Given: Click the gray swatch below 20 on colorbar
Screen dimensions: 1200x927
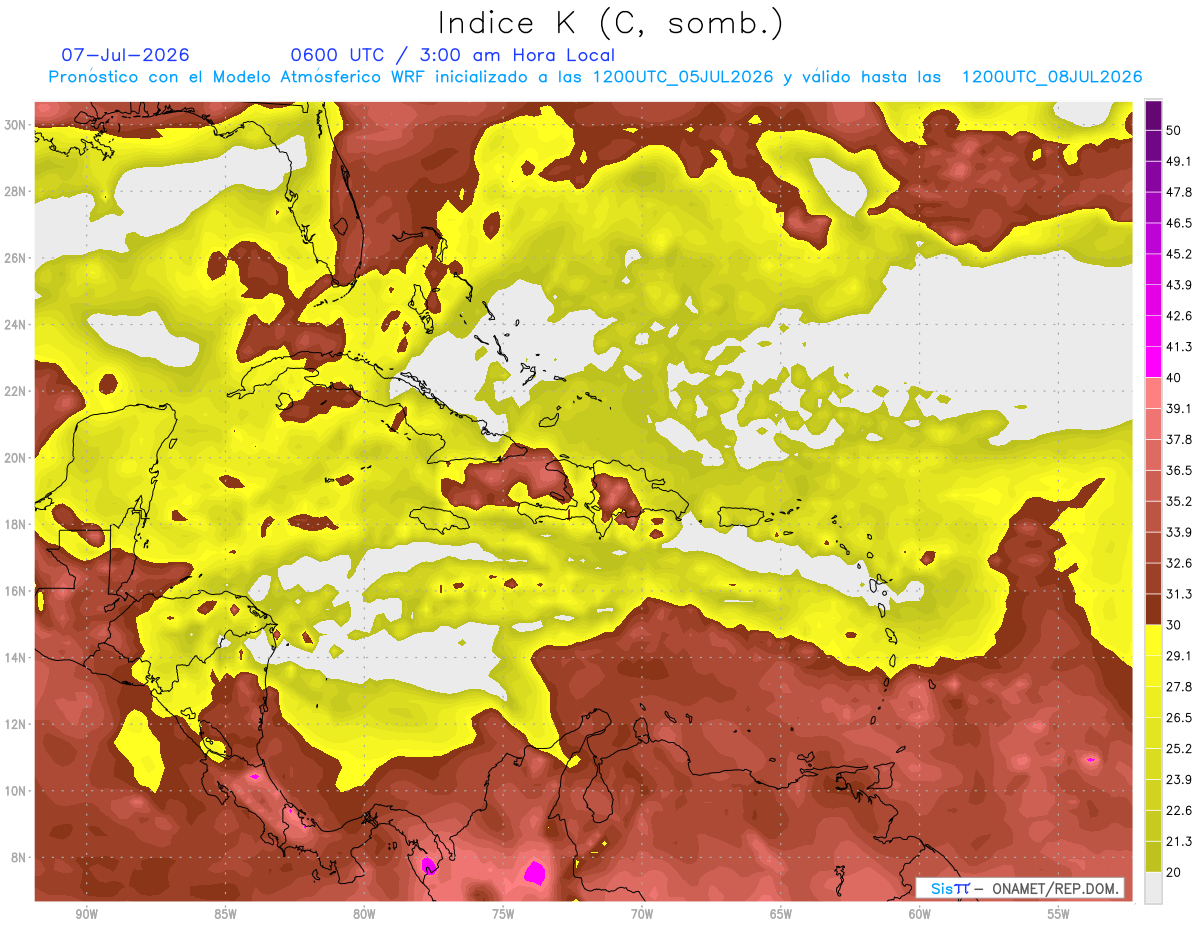Looking at the screenshot, I should tap(1153, 888).
